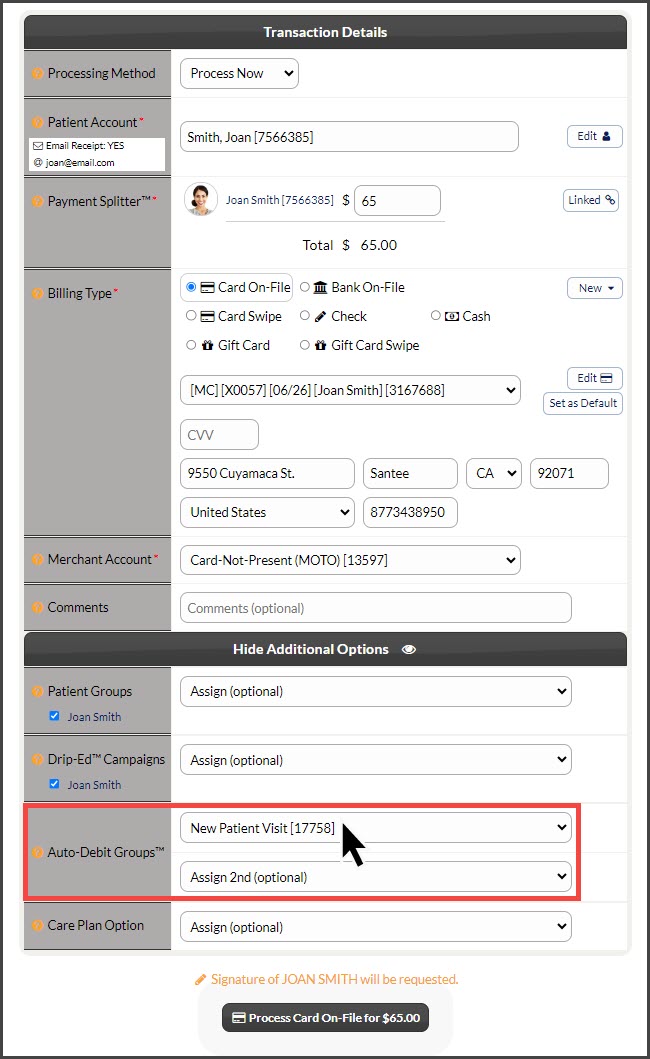Click Joan Smith's profile photo
Image resolution: width=650 pixels, height=1059 pixels.
click(201, 199)
